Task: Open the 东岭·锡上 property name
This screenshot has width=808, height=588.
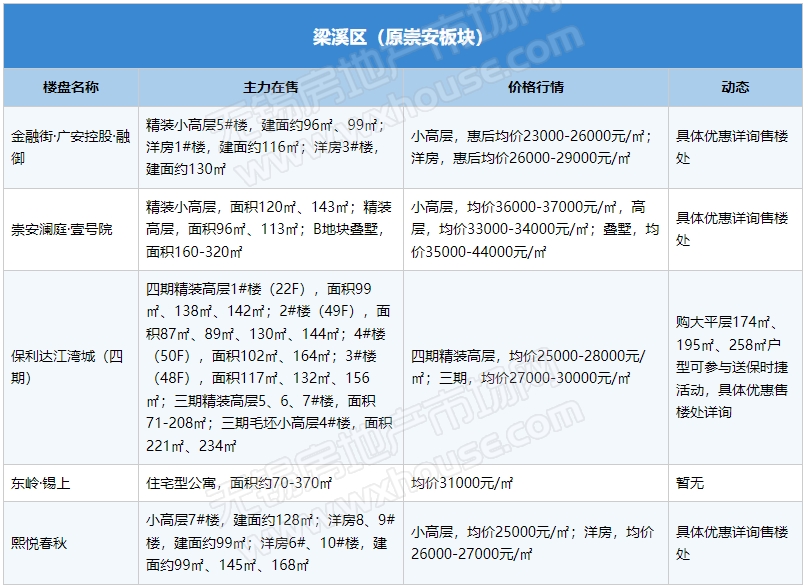Action: tap(41, 483)
